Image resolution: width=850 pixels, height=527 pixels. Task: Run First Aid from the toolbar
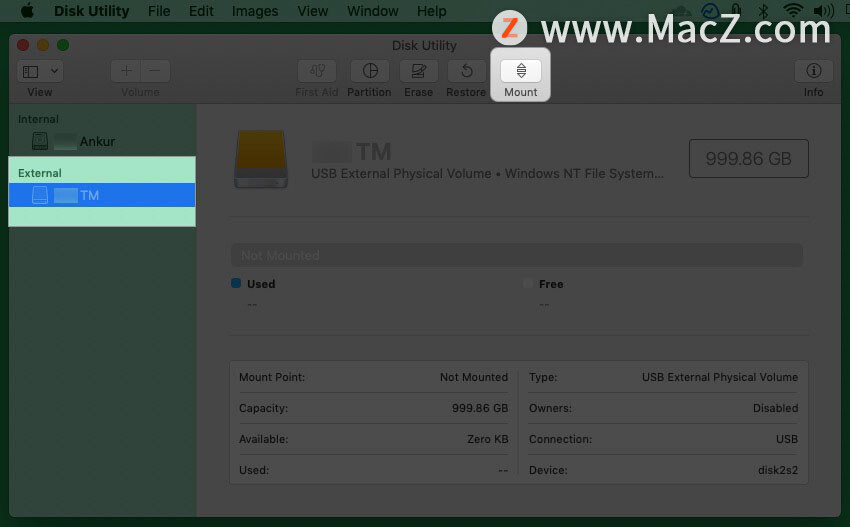point(317,71)
